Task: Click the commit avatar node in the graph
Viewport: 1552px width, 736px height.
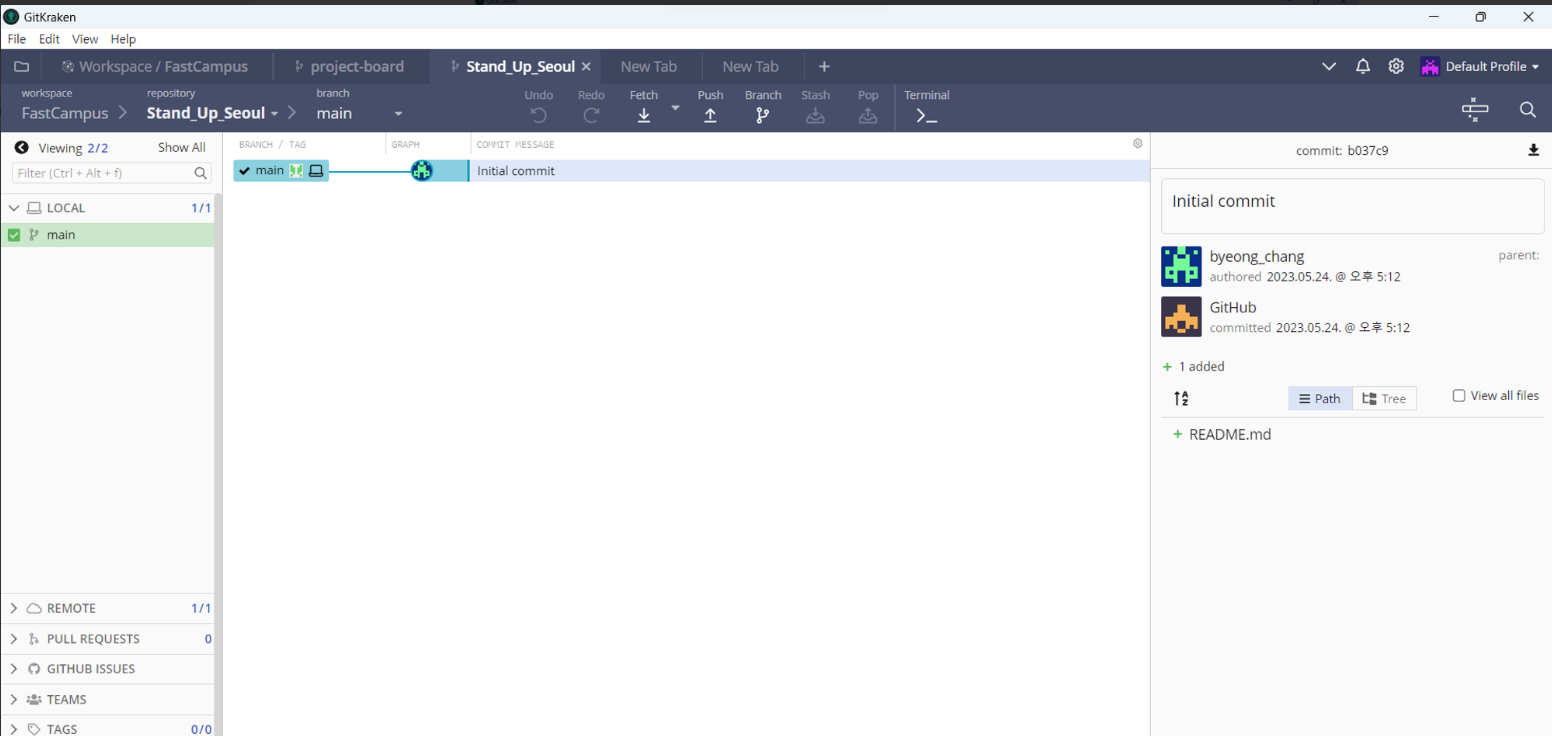Action: click(422, 171)
